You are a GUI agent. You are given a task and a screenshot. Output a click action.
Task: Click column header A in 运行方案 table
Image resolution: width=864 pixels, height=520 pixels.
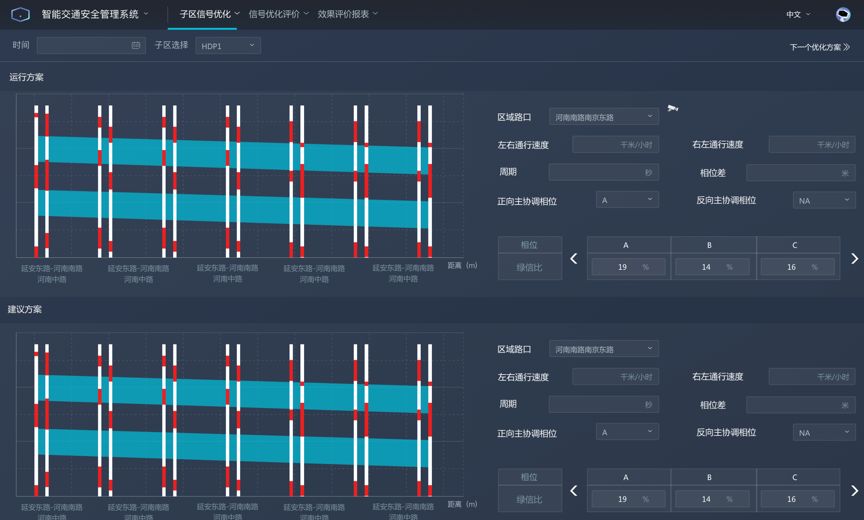[629, 245]
